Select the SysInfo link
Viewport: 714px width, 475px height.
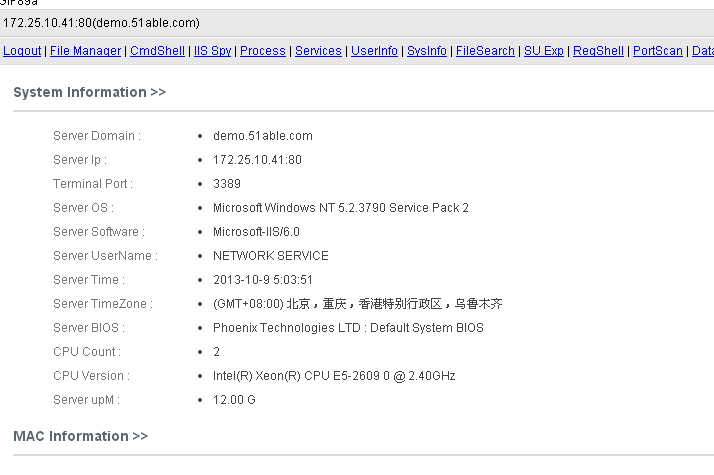(x=427, y=51)
